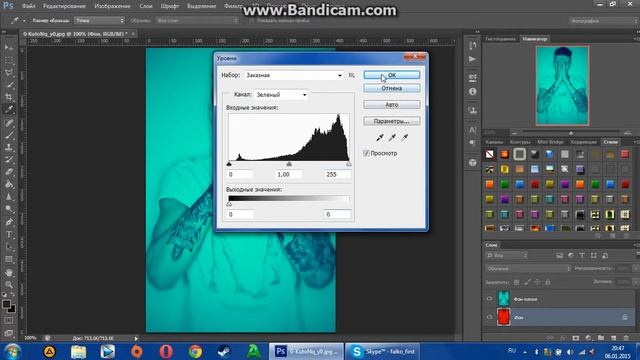
Task: Click the black input level slider triangle
Action: click(x=229, y=164)
